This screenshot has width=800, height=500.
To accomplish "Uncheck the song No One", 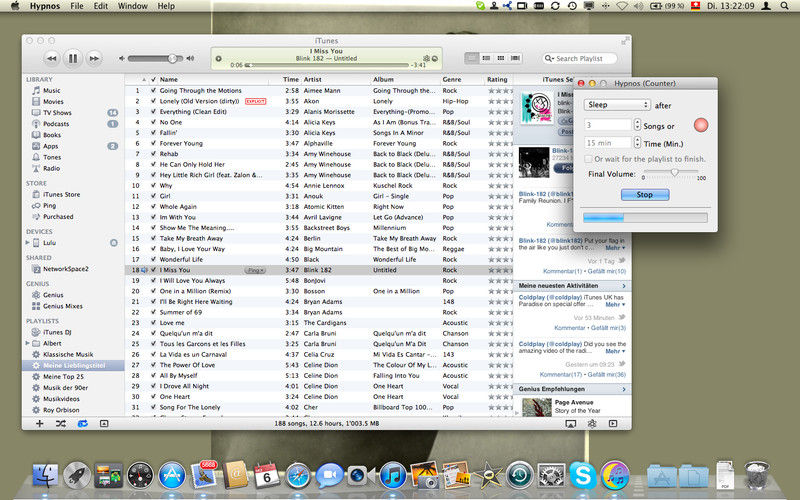I will pos(153,122).
